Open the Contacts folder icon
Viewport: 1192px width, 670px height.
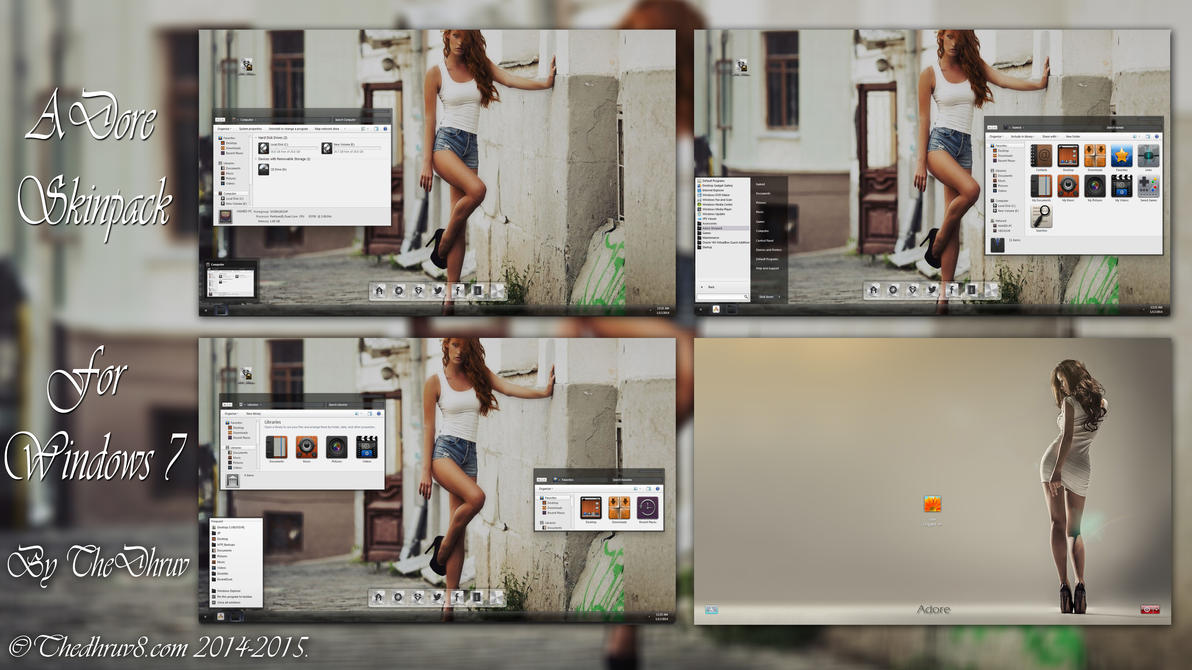pos(1042,156)
